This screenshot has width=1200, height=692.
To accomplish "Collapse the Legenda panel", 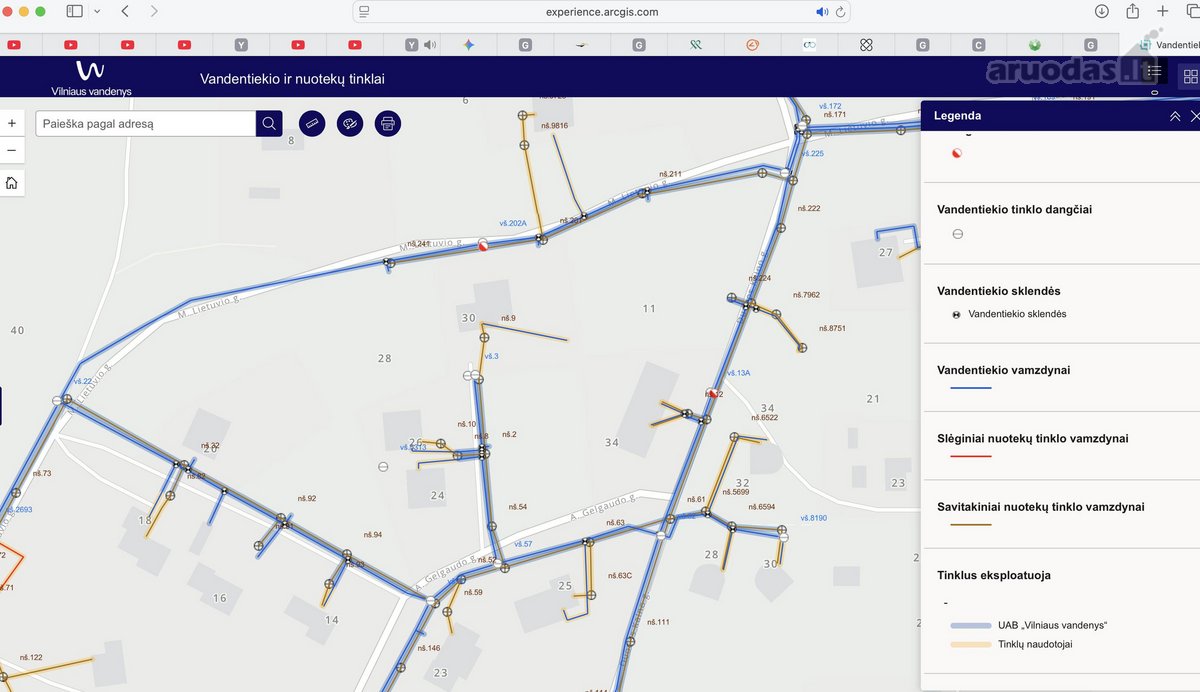I will click(x=1175, y=116).
